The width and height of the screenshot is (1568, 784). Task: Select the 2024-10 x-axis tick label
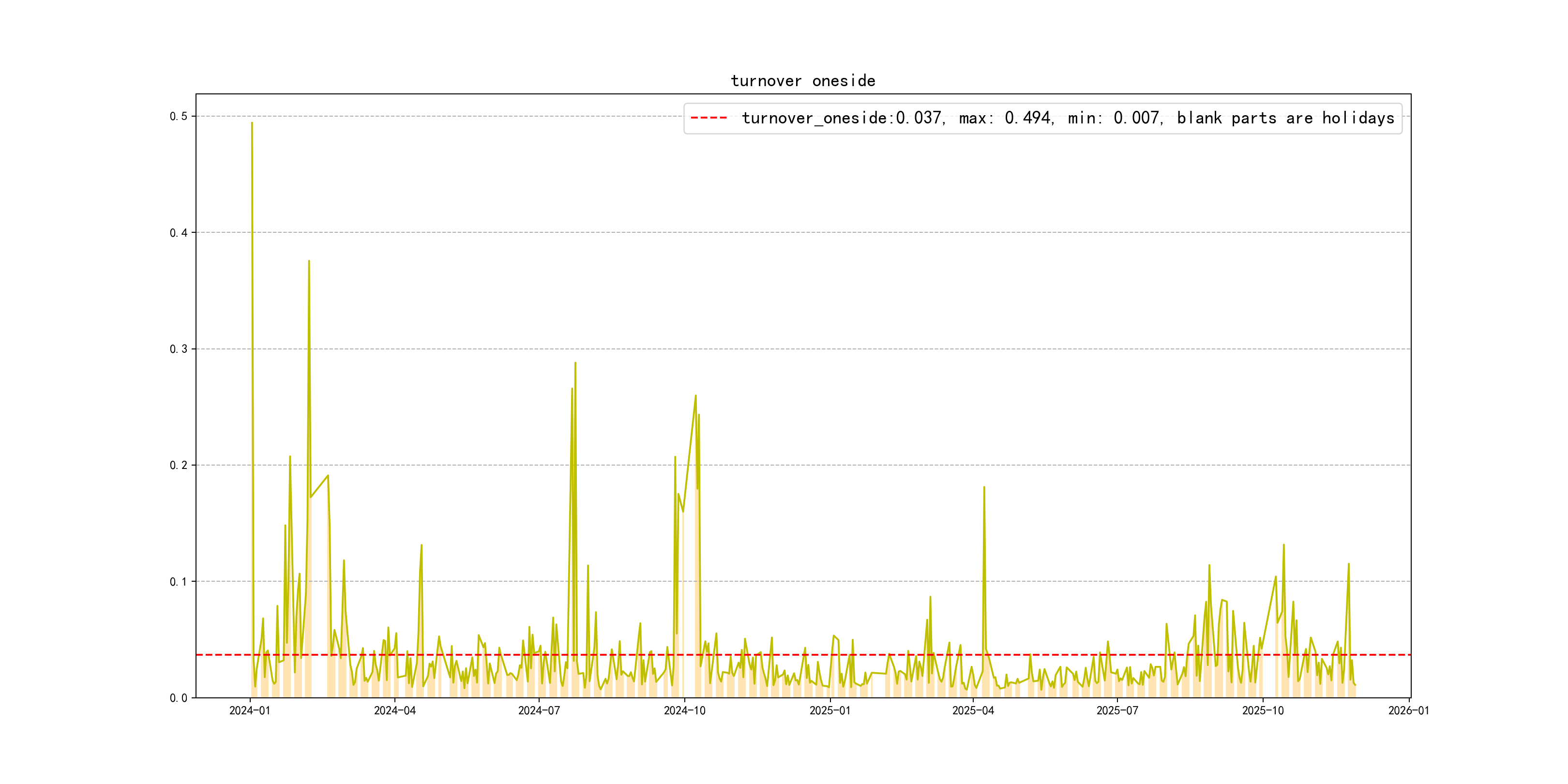click(684, 711)
